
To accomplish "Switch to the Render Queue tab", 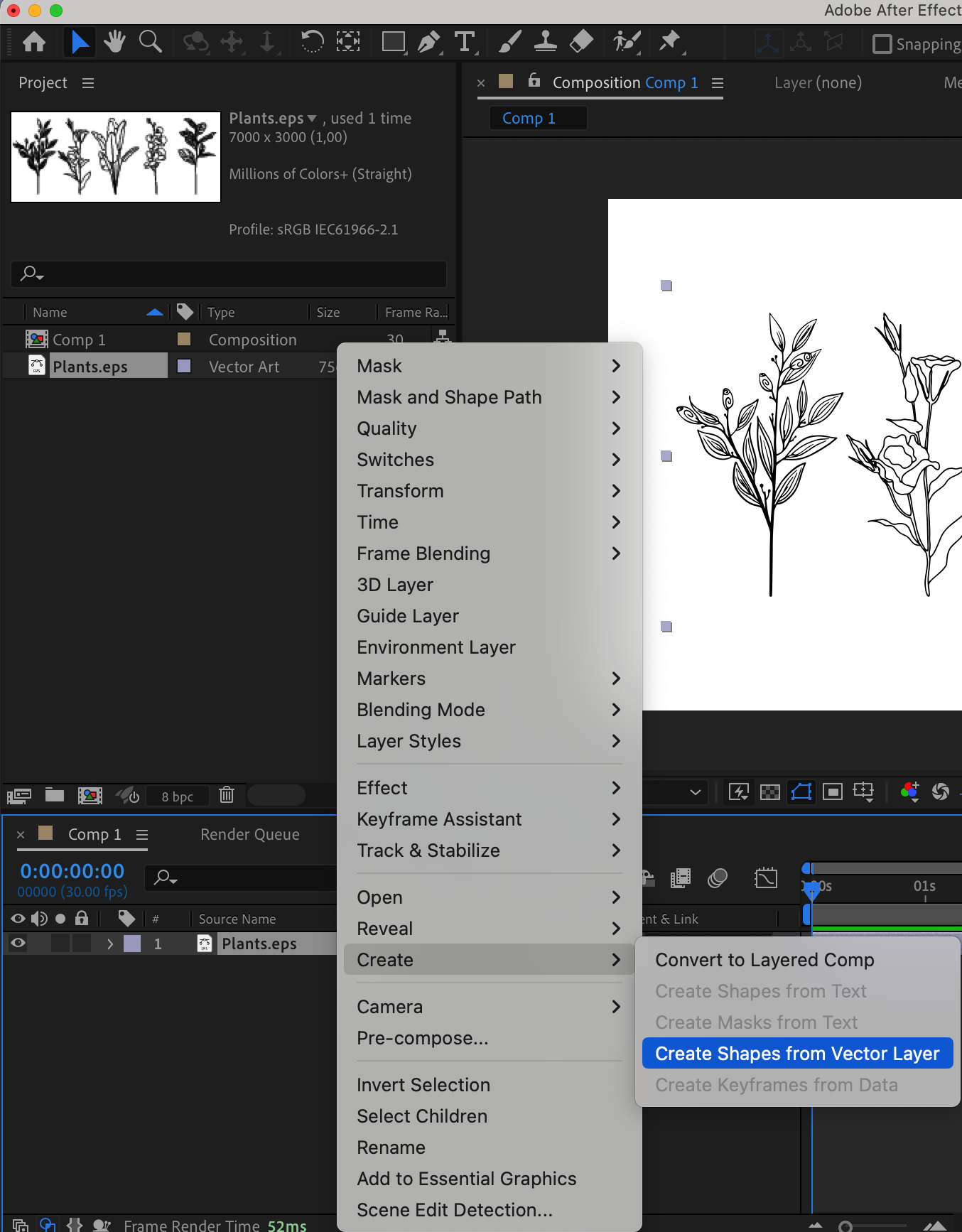I will [x=250, y=834].
